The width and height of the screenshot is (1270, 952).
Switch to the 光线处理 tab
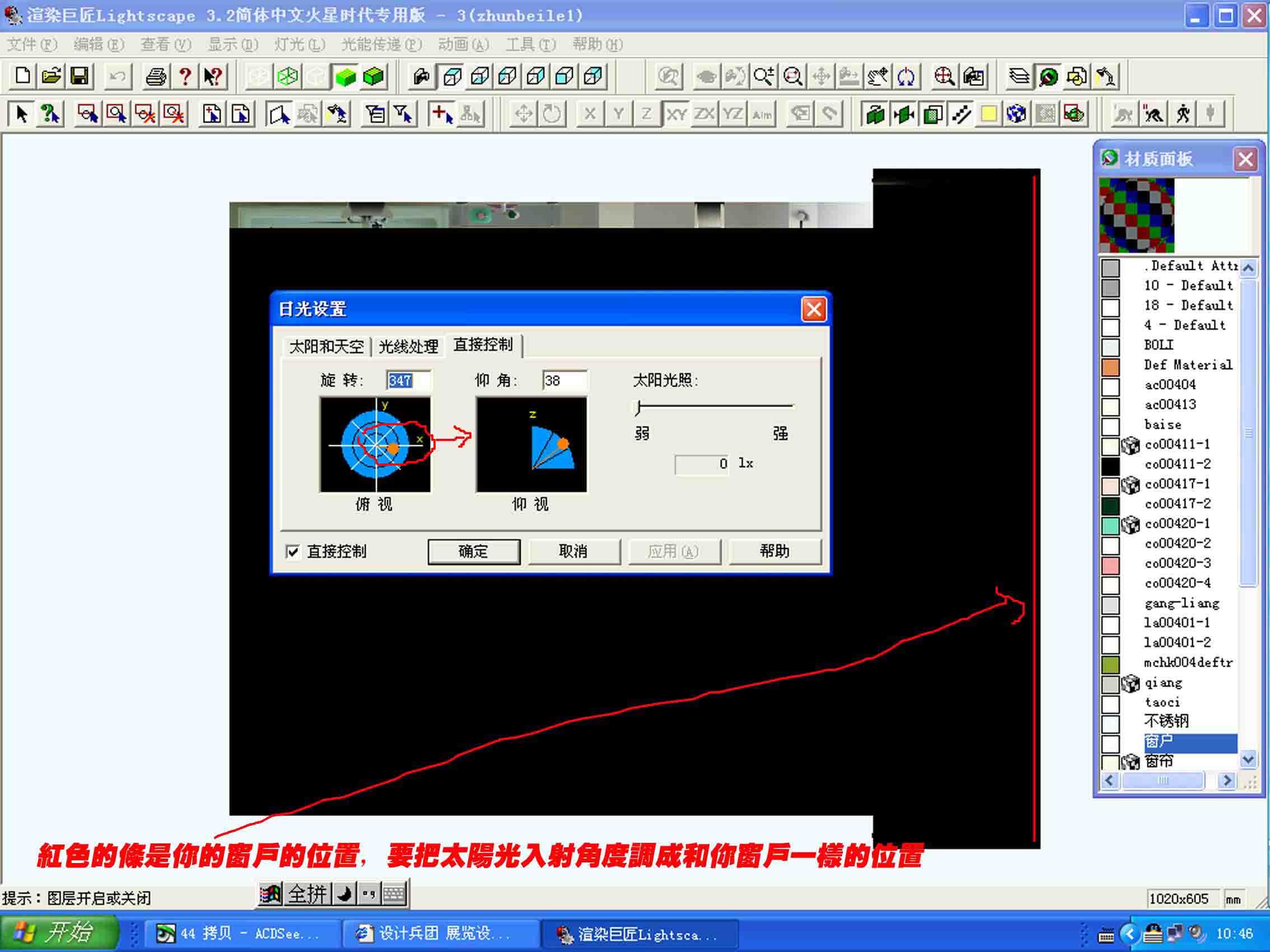(x=409, y=346)
